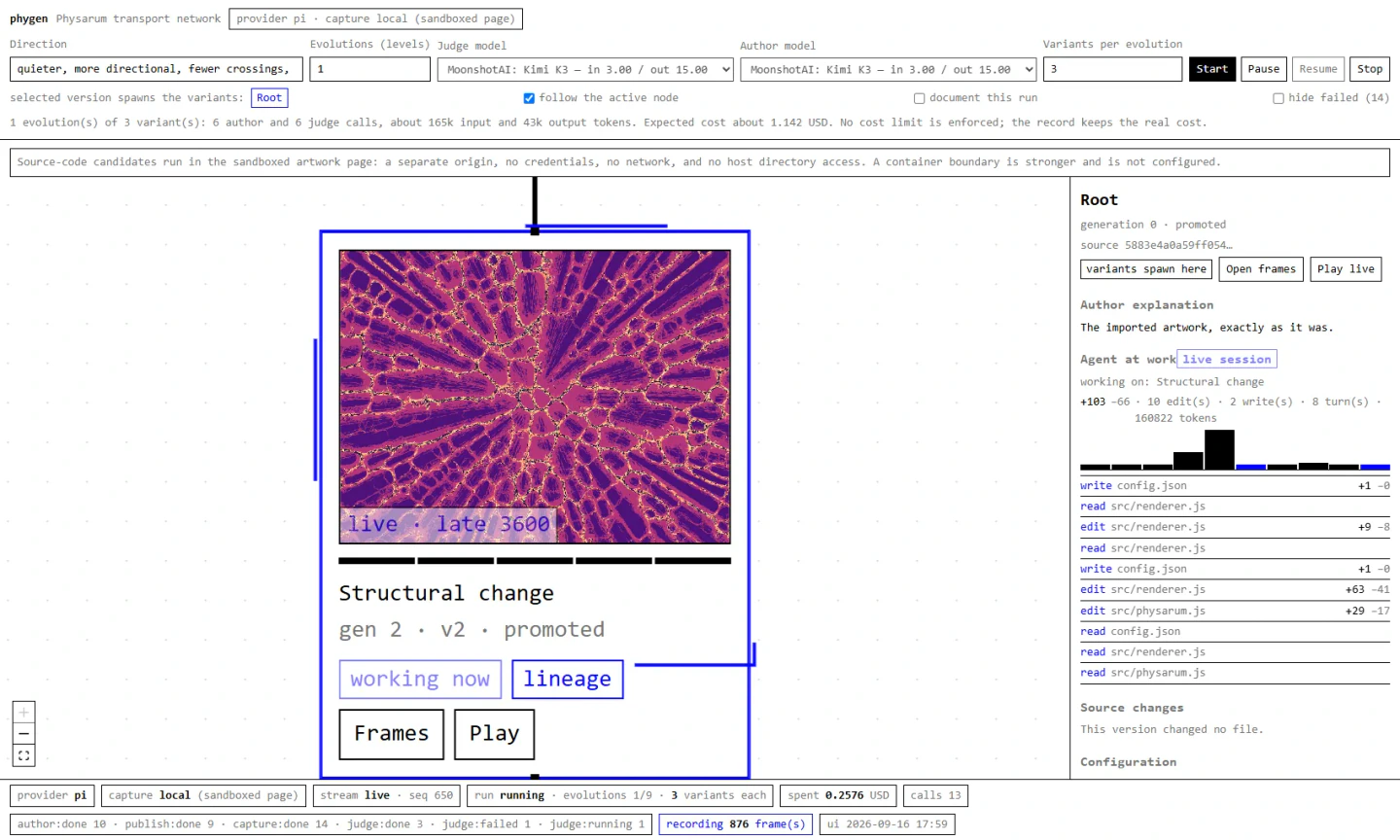Pause the running evolution
The width and height of the screenshot is (1400, 840).
(1263, 69)
